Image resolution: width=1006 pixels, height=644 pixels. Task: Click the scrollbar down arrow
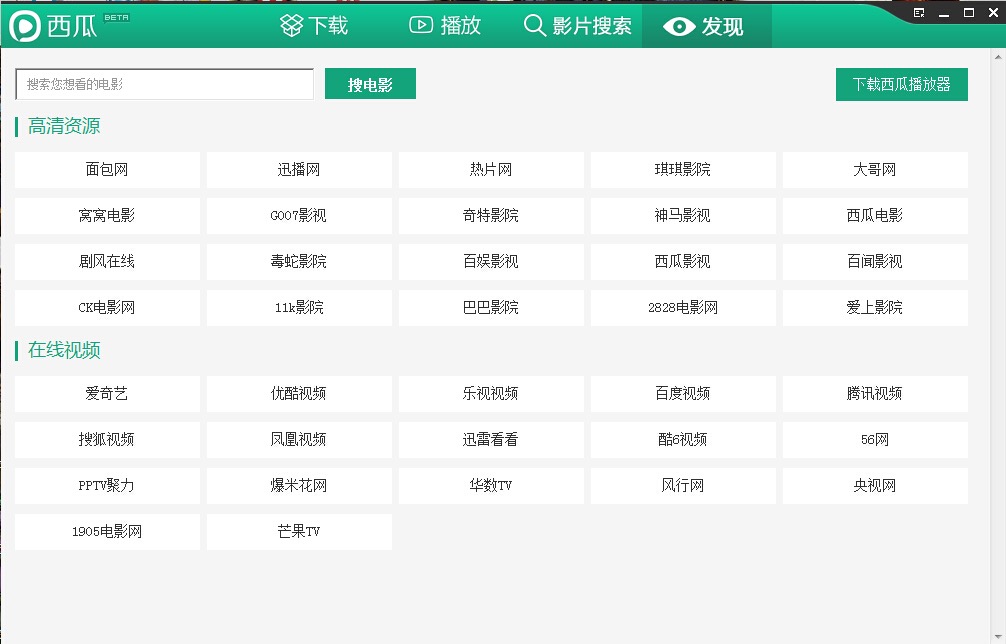tap(998, 636)
